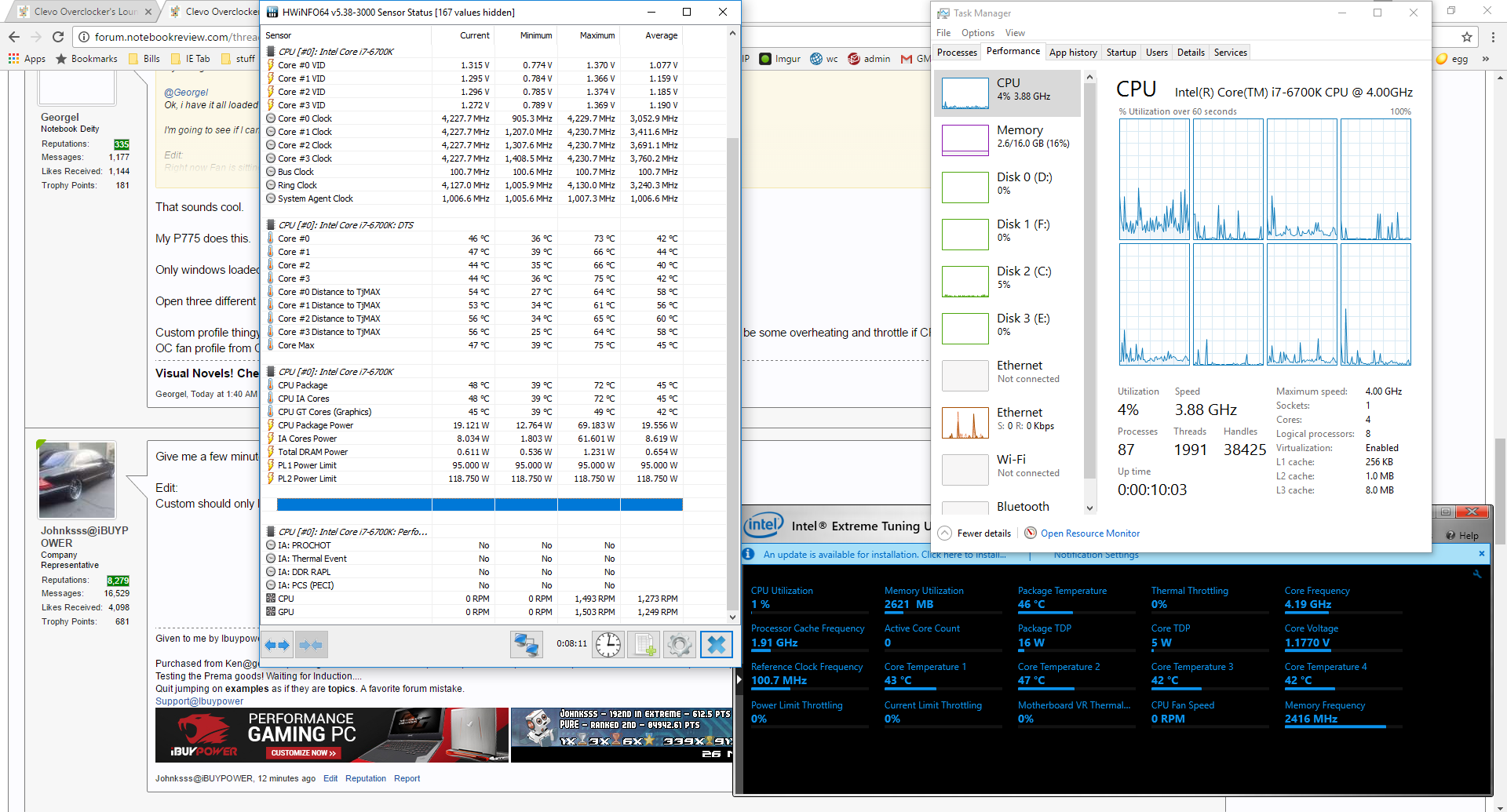Screen dimensions: 1507x812
Task: Select Memory in Task Manager sidebar
Action: (1008, 140)
